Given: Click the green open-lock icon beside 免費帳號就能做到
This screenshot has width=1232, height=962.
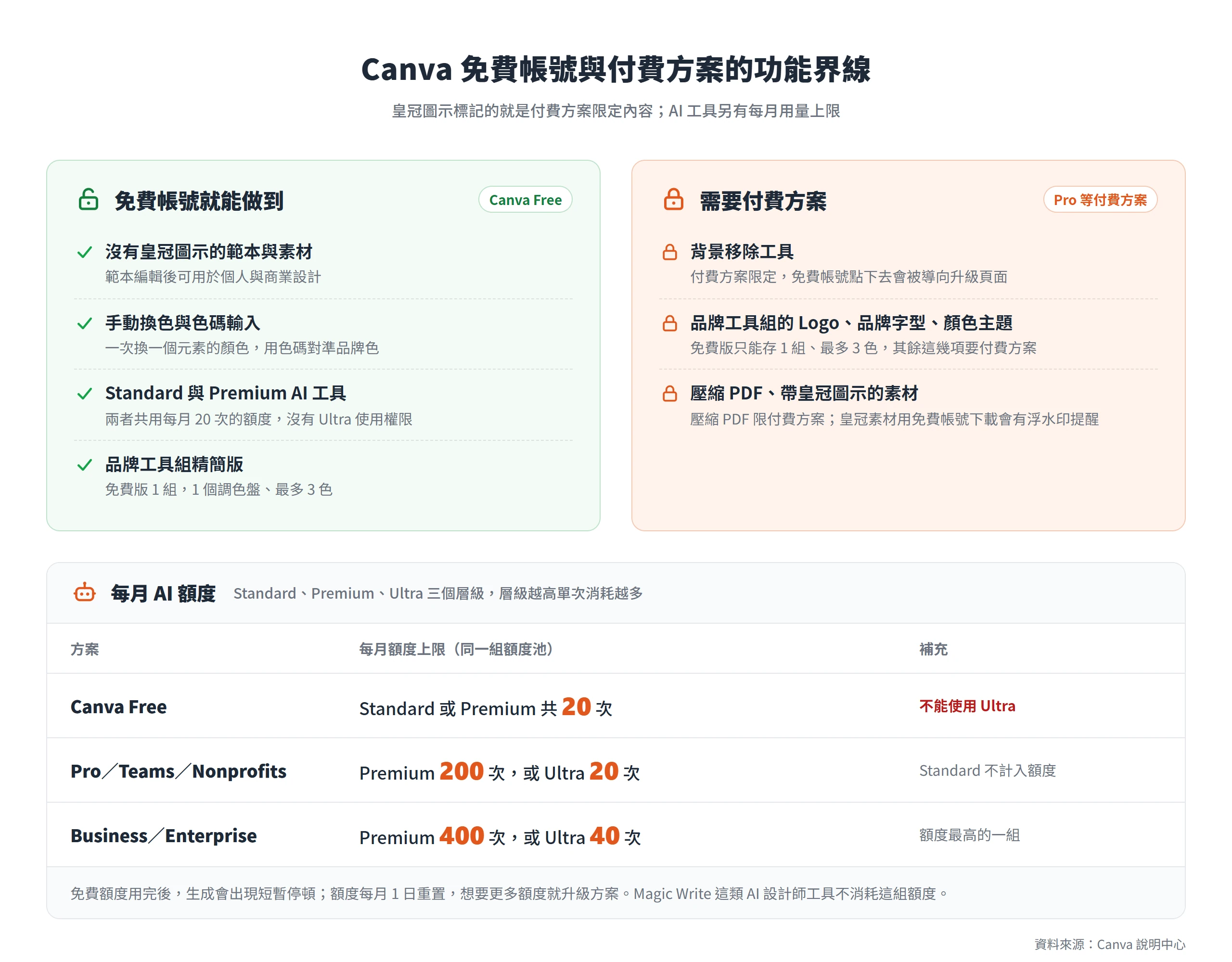Looking at the screenshot, I should coord(88,199).
